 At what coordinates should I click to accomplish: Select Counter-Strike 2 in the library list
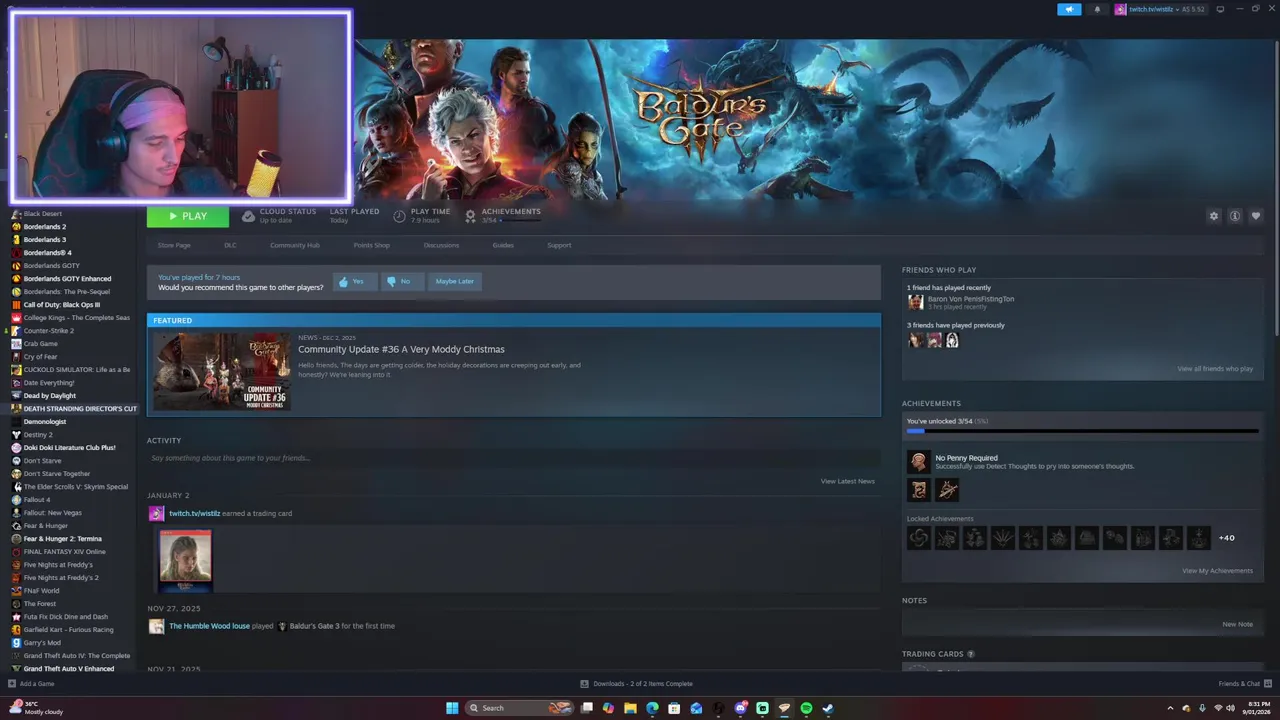click(x=48, y=331)
